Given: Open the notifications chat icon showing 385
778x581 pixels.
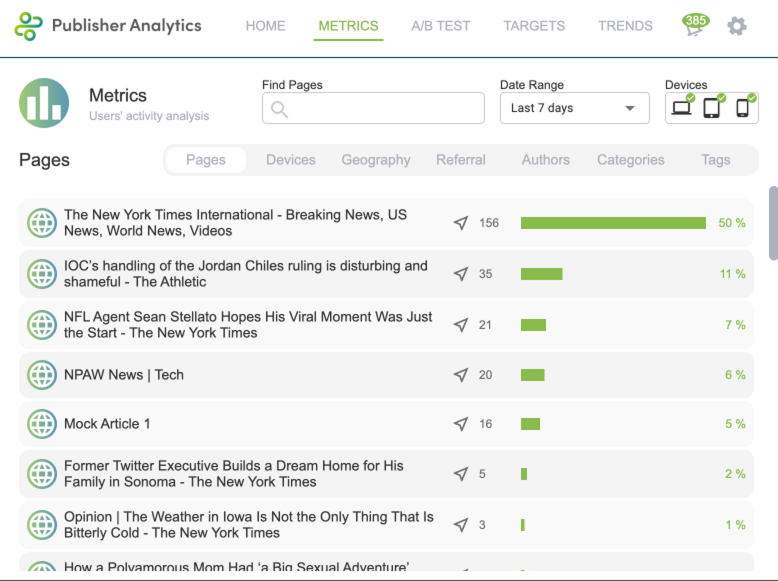Looking at the screenshot, I should tap(695, 25).
